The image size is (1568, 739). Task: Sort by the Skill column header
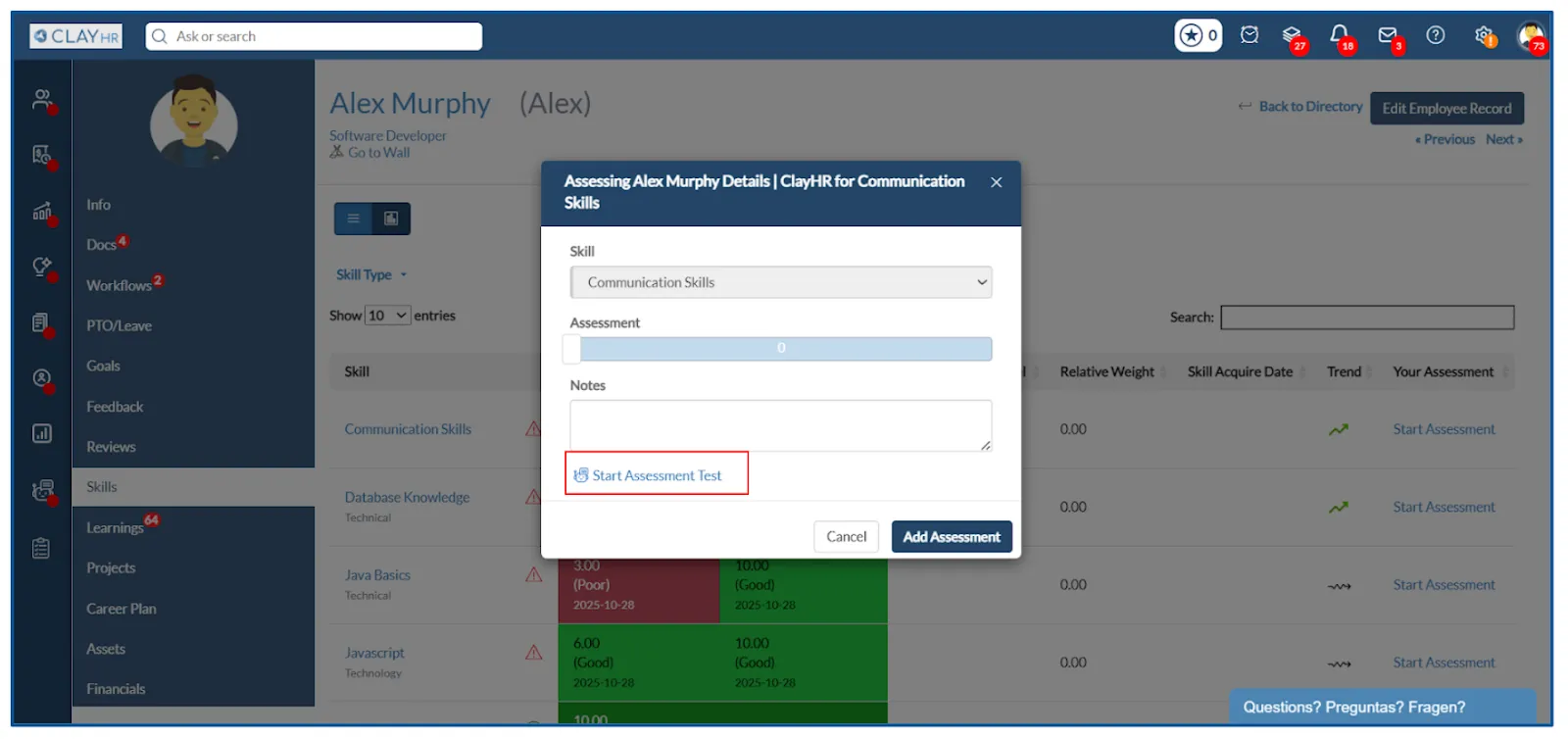(x=357, y=372)
